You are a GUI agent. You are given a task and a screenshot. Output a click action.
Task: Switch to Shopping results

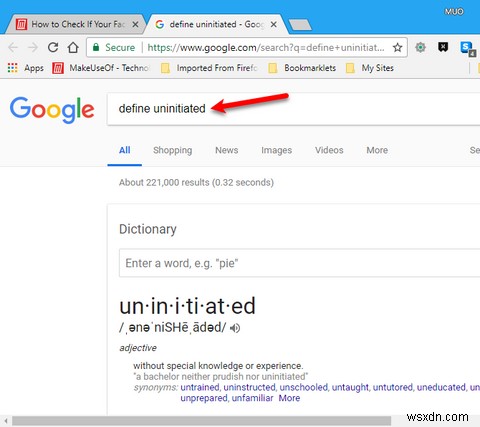click(173, 150)
